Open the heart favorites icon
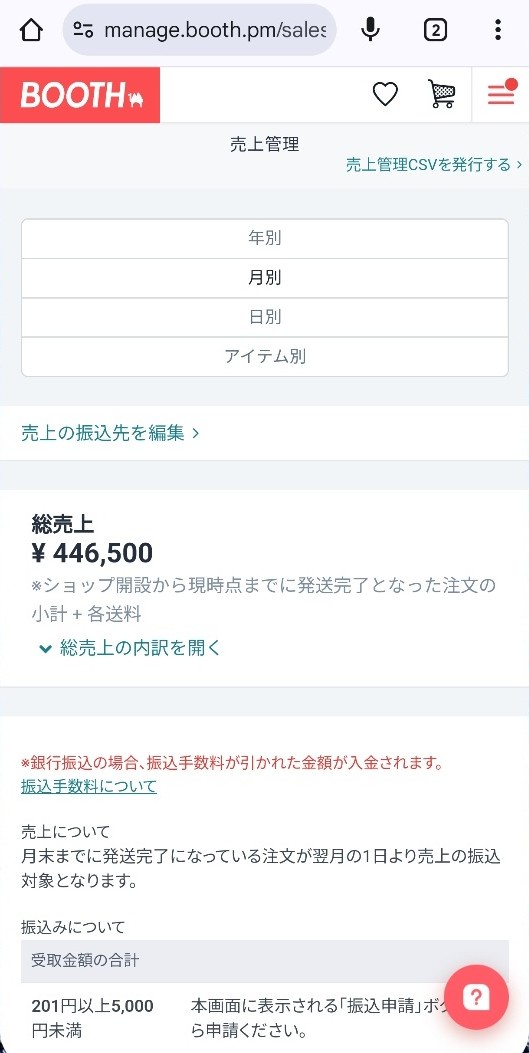This screenshot has height=1053, width=529. pyautogui.click(x=385, y=95)
